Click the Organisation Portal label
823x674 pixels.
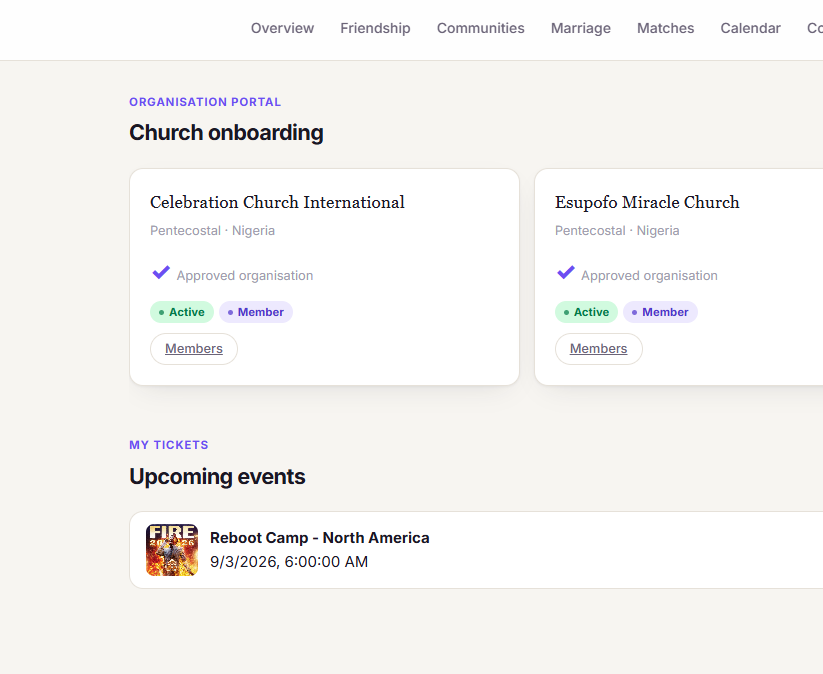point(205,102)
